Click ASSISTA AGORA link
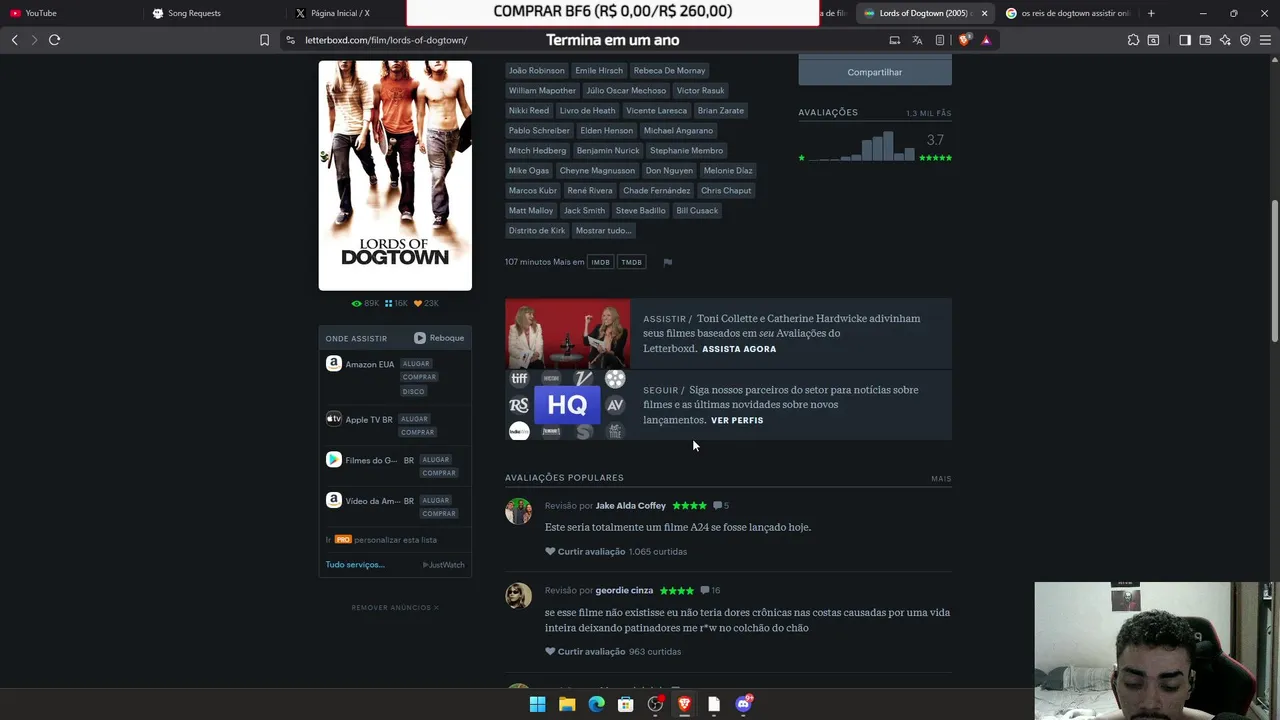Image resolution: width=1280 pixels, height=720 pixels. point(739,349)
